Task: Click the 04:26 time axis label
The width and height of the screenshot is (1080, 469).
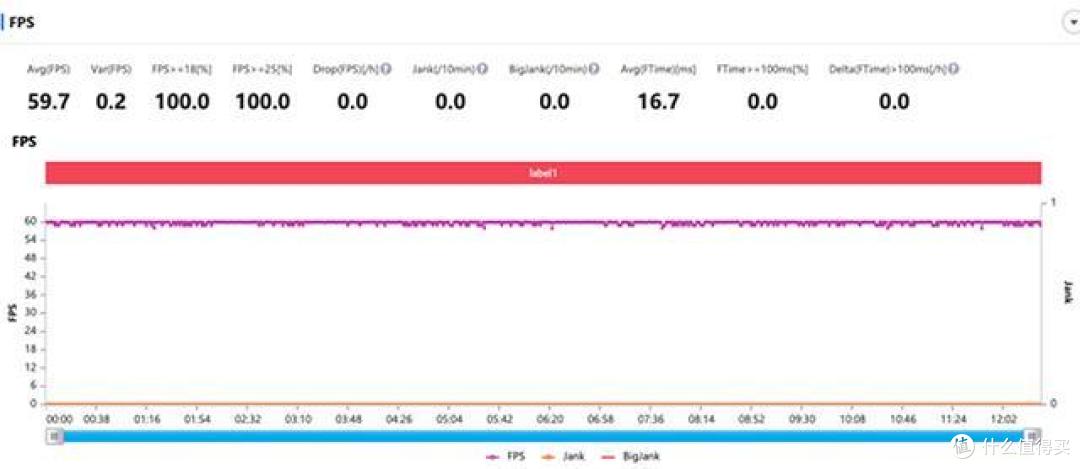Action: pos(399,419)
